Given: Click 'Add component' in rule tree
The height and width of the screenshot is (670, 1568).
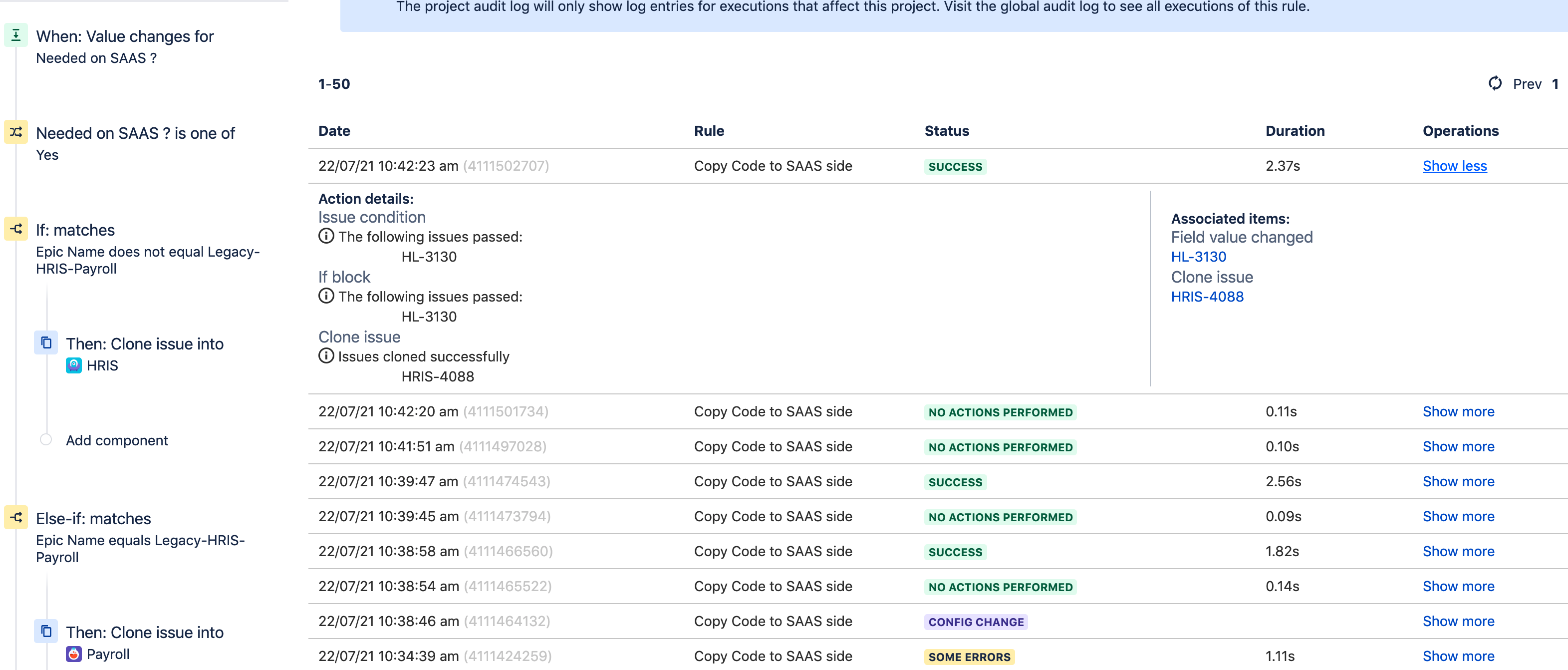Looking at the screenshot, I should [x=117, y=440].
